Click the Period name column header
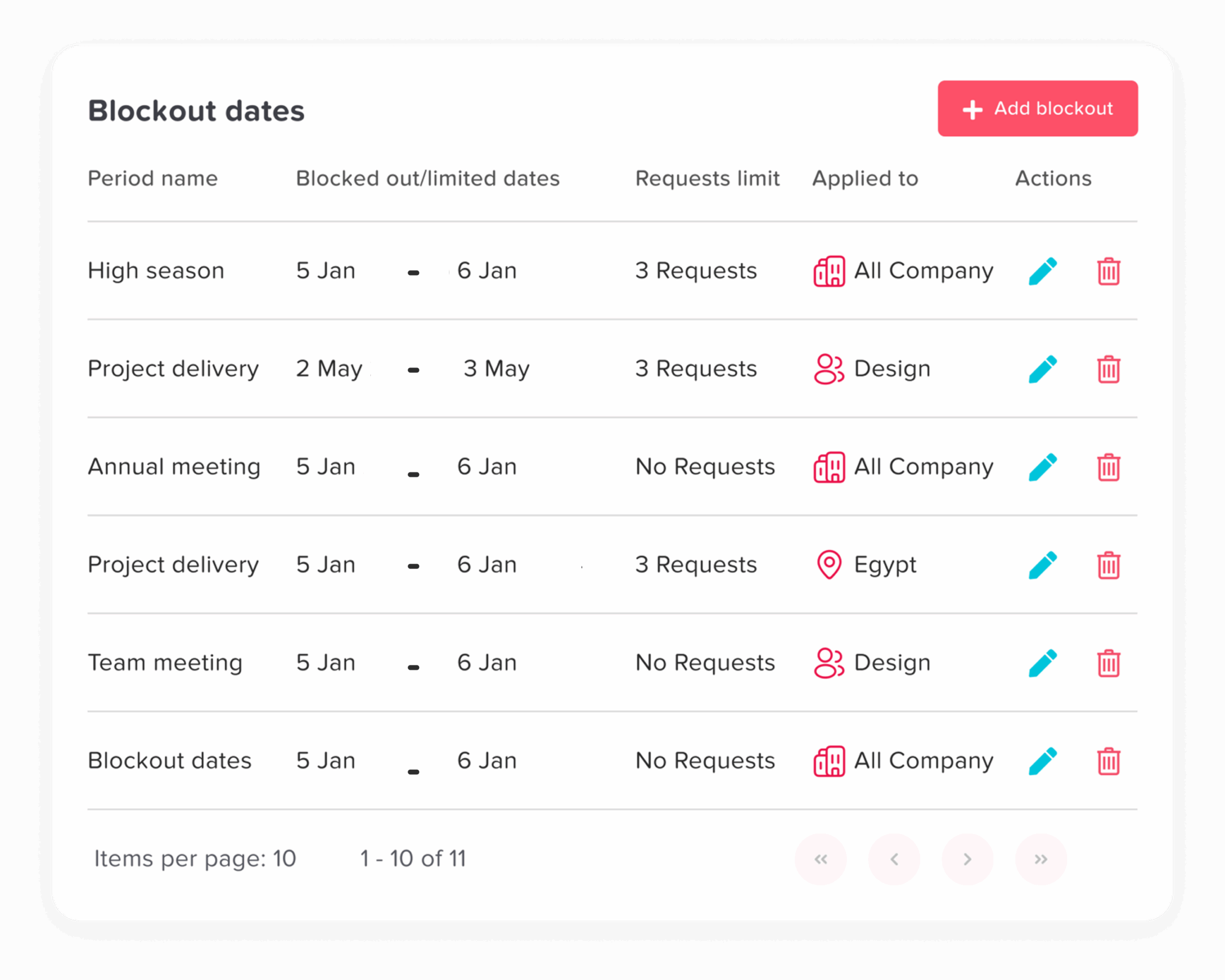The height and width of the screenshot is (980, 1225). [152, 178]
